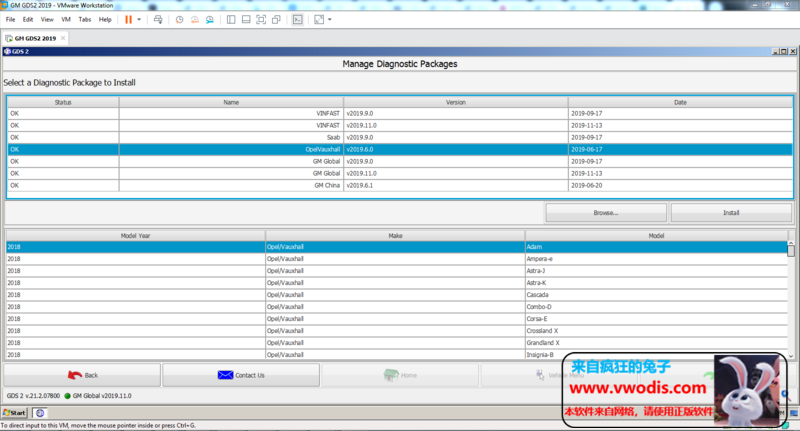Open the Tabs menu
The image size is (800, 431).
click(85, 19)
